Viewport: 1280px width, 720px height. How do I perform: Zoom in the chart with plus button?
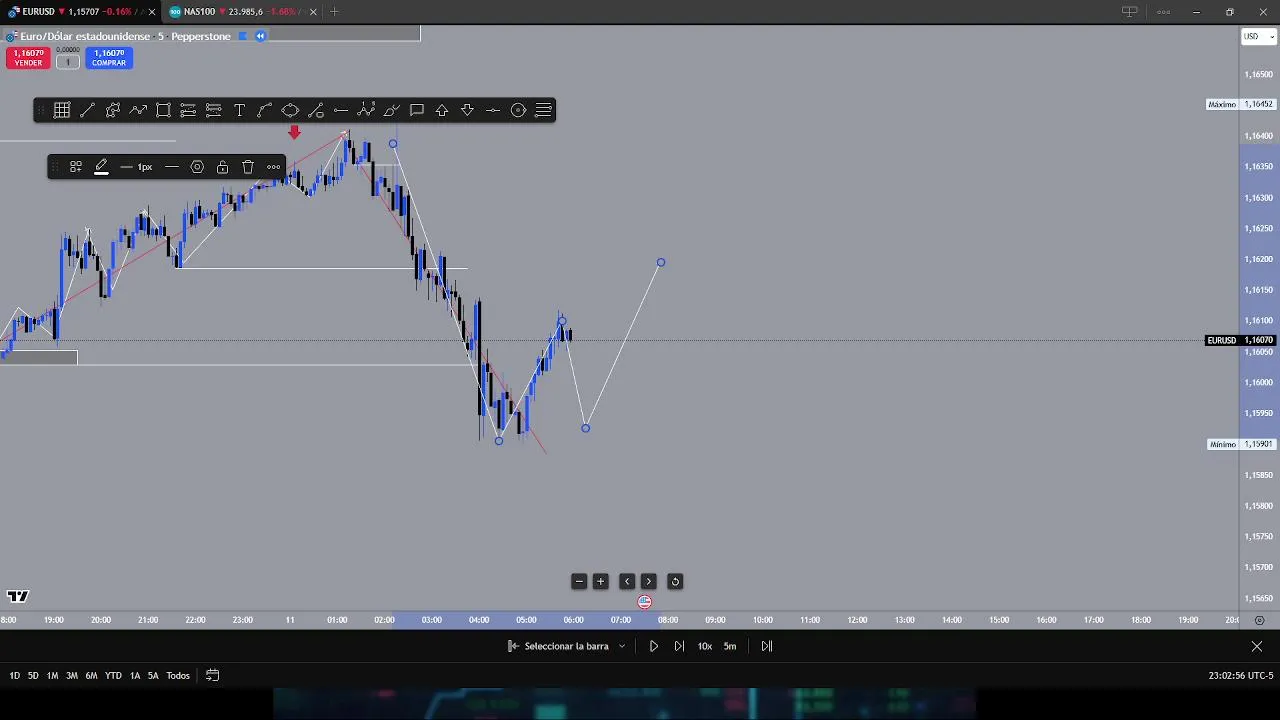coord(601,581)
